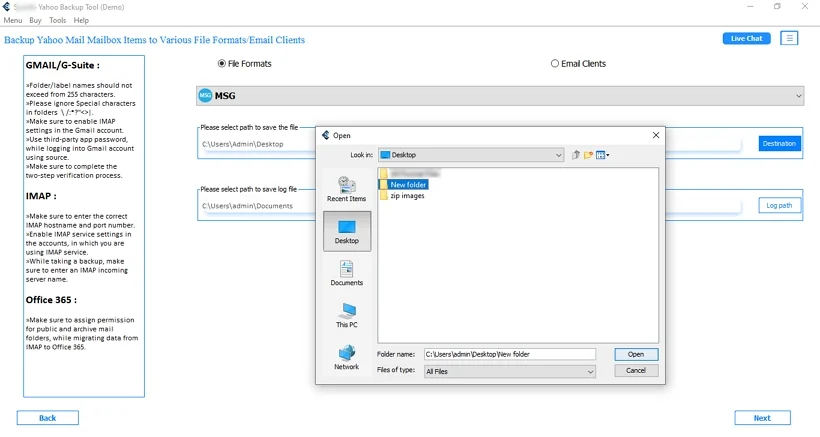
Task: Open the Buy menu
Action: 35,20
